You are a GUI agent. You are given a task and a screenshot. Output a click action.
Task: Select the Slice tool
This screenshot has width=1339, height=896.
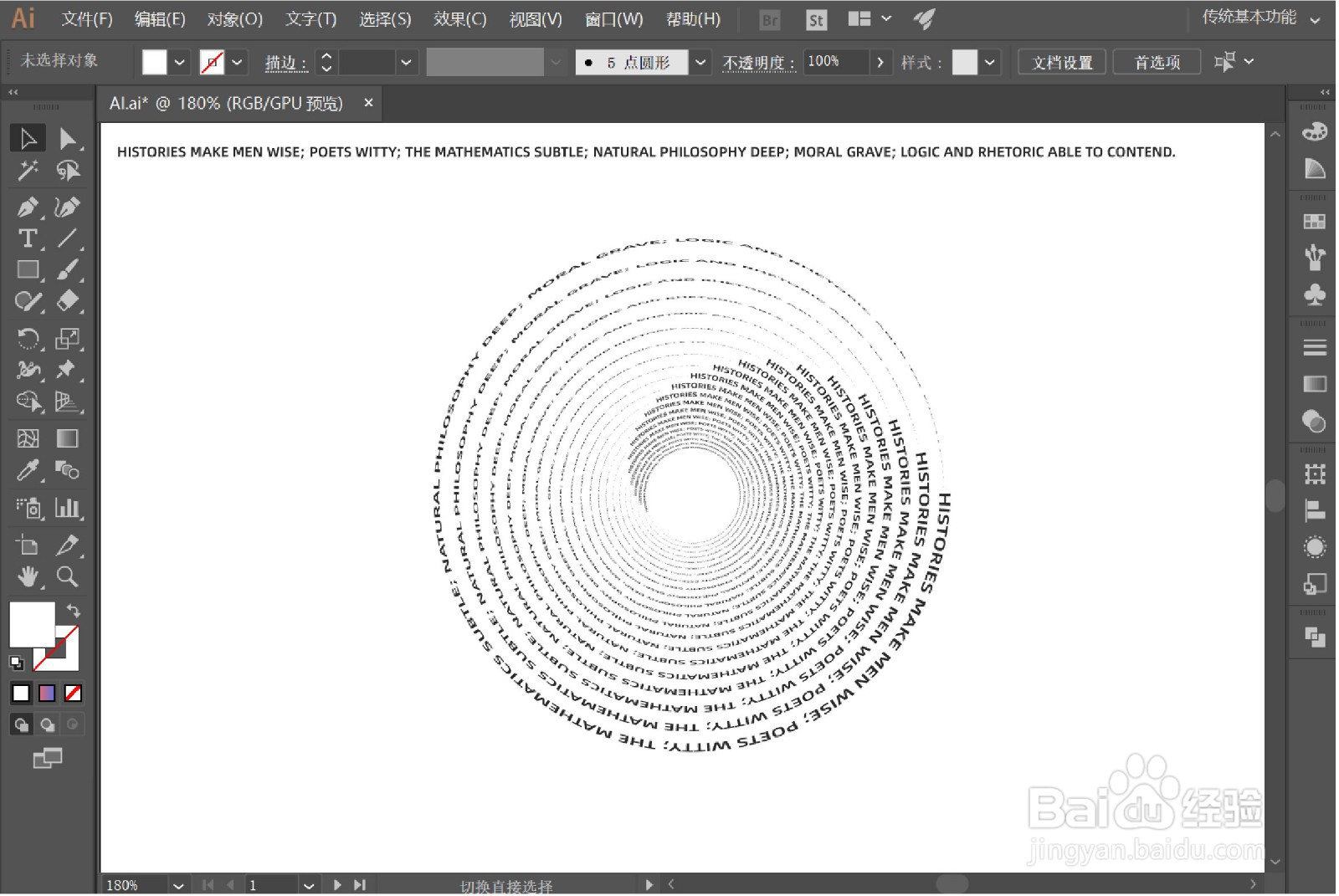67,545
